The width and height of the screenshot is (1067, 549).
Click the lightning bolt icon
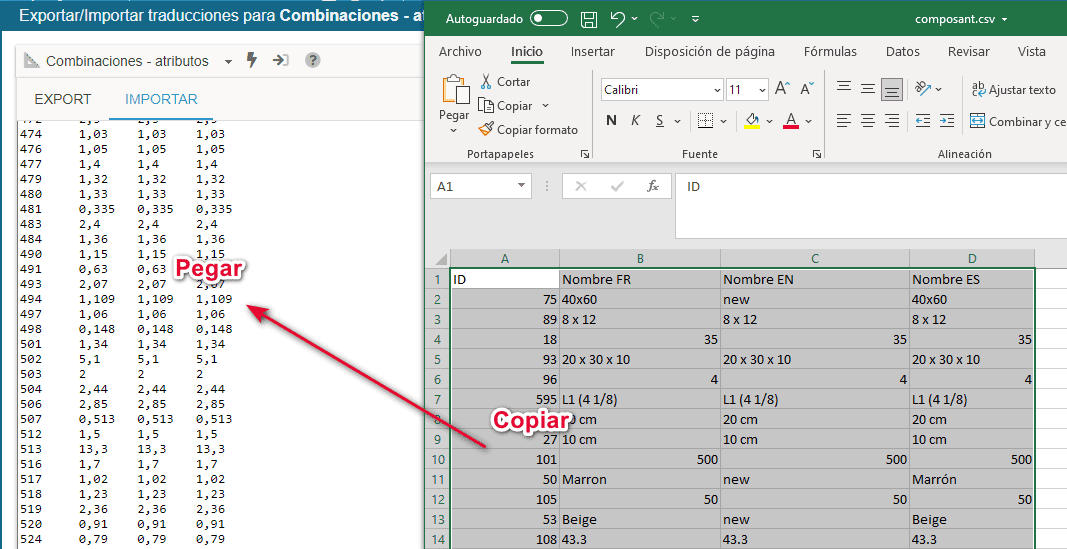(x=252, y=61)
